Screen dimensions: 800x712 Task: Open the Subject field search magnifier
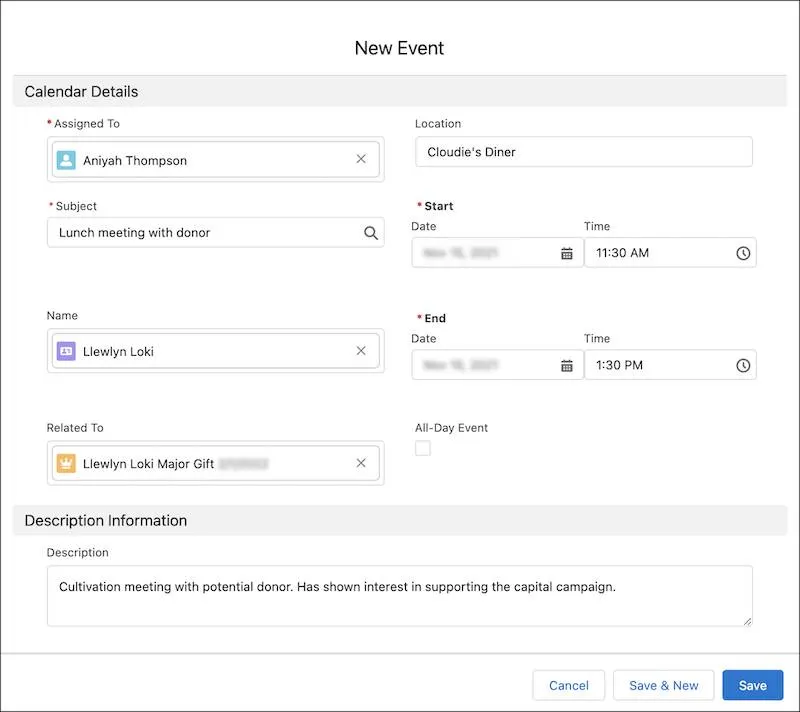click(x=371, y=233)
